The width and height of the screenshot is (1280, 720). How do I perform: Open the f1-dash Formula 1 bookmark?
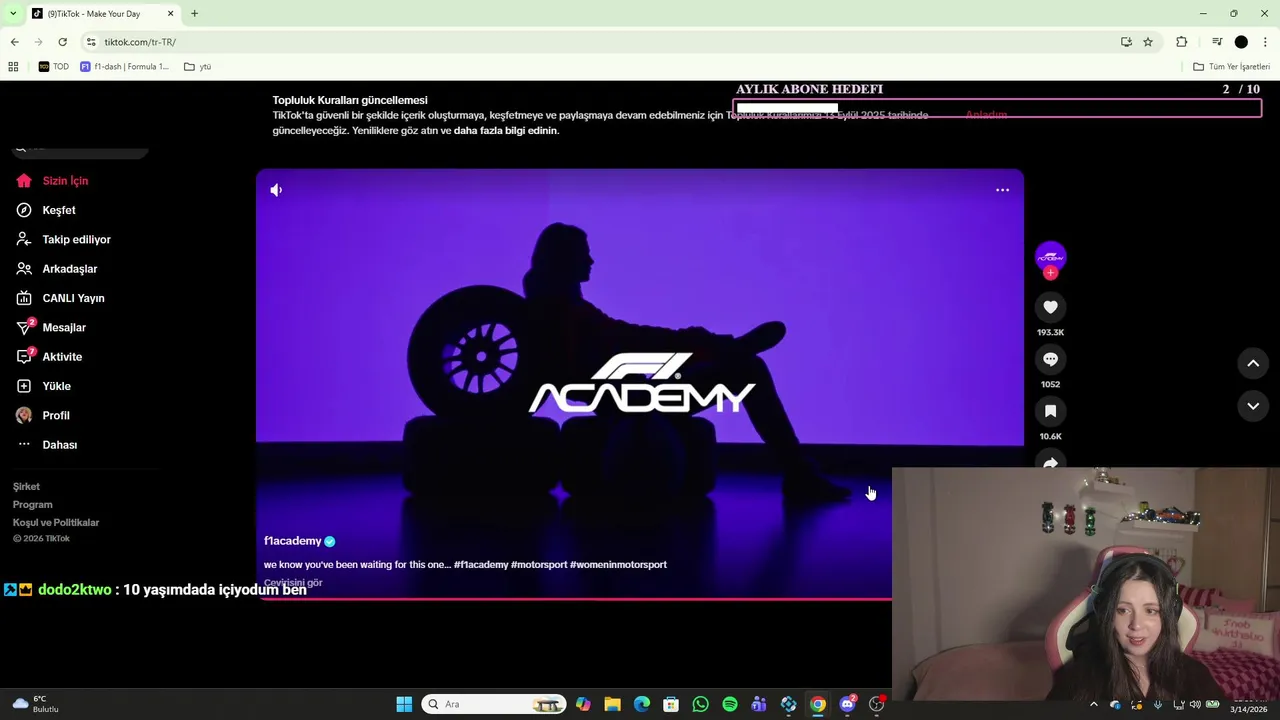(x=124, y=67)
